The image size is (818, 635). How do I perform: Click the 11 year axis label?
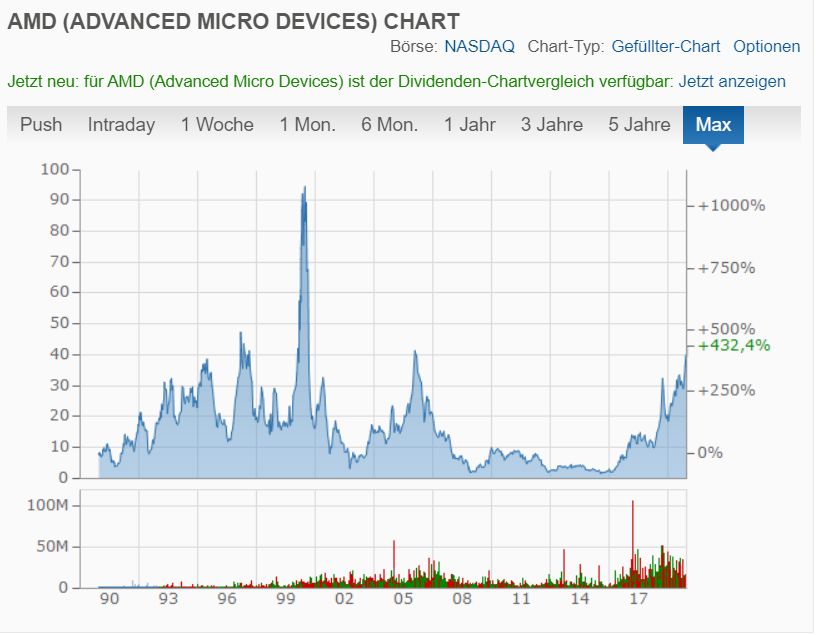pyautogui.click(x=521, y=598)
